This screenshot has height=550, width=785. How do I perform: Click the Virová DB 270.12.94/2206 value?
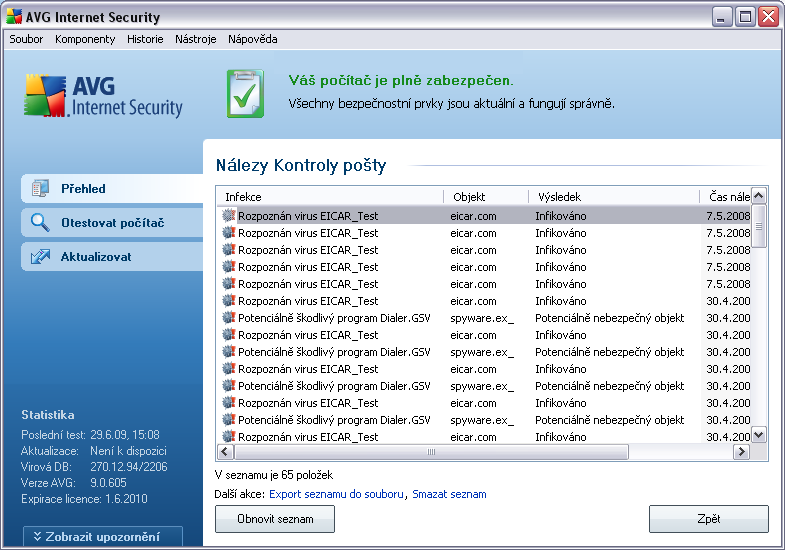[x=129, y=466]
